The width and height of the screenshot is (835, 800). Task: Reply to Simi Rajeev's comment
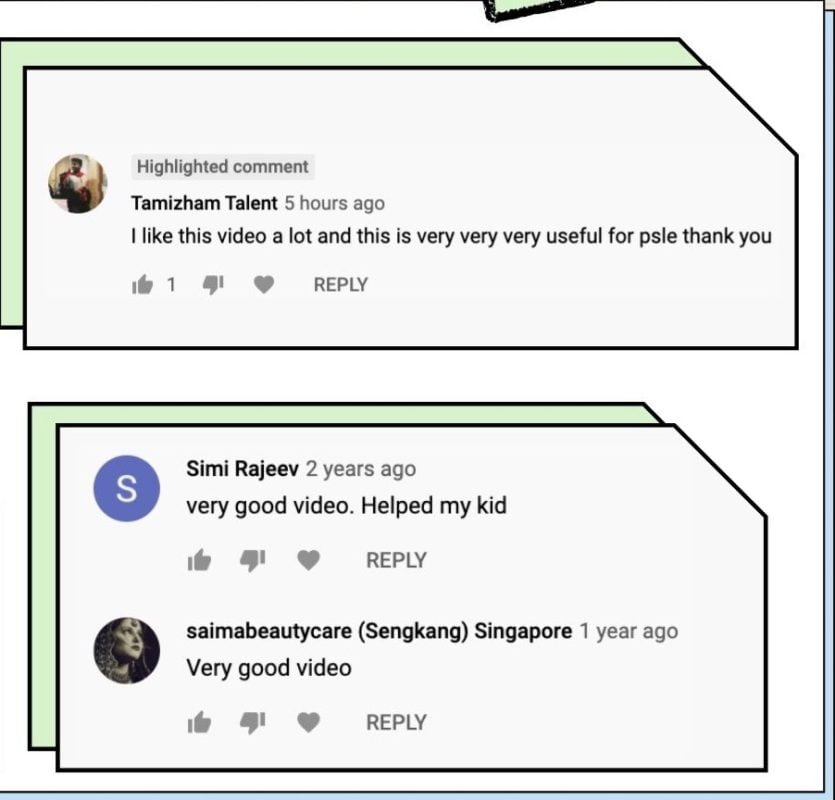(x=396, y=560)
